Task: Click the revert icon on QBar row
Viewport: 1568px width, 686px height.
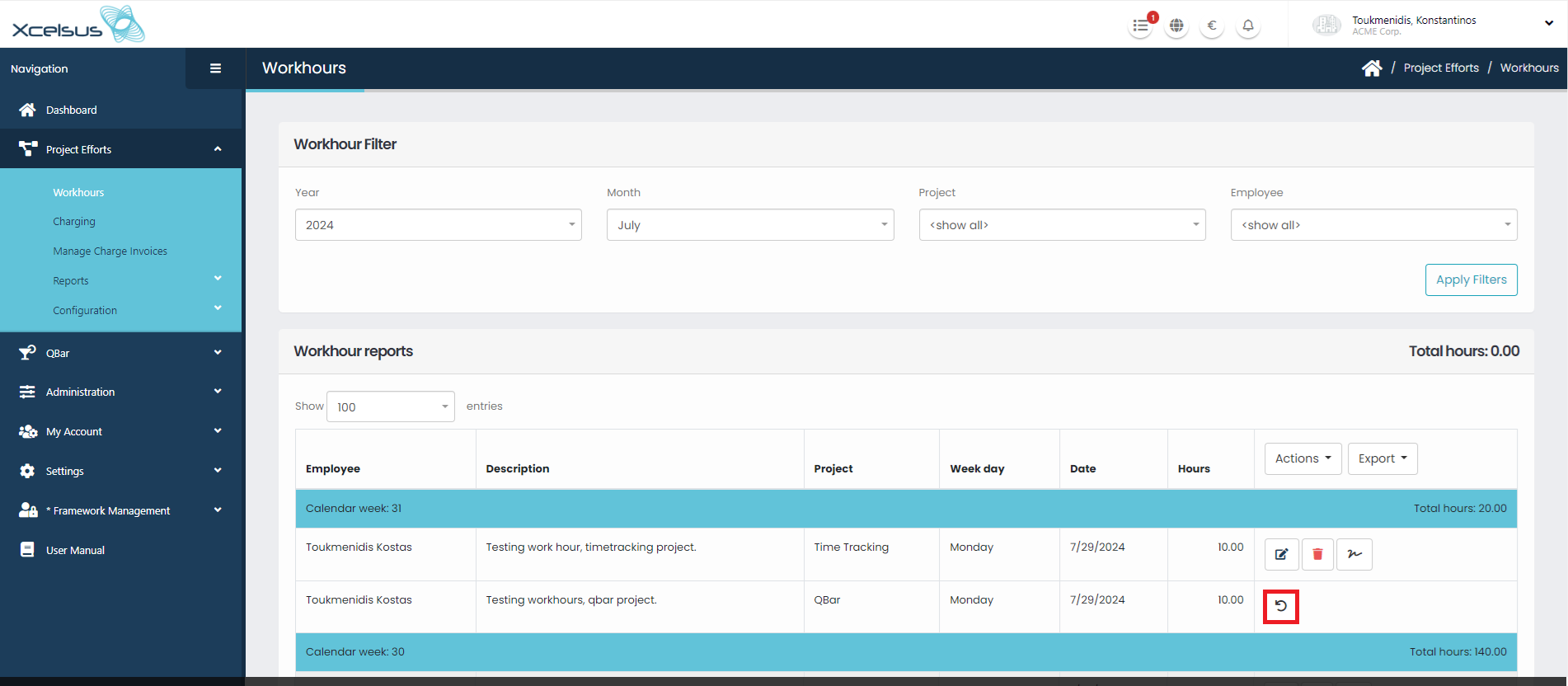Action: (1281, 607)
